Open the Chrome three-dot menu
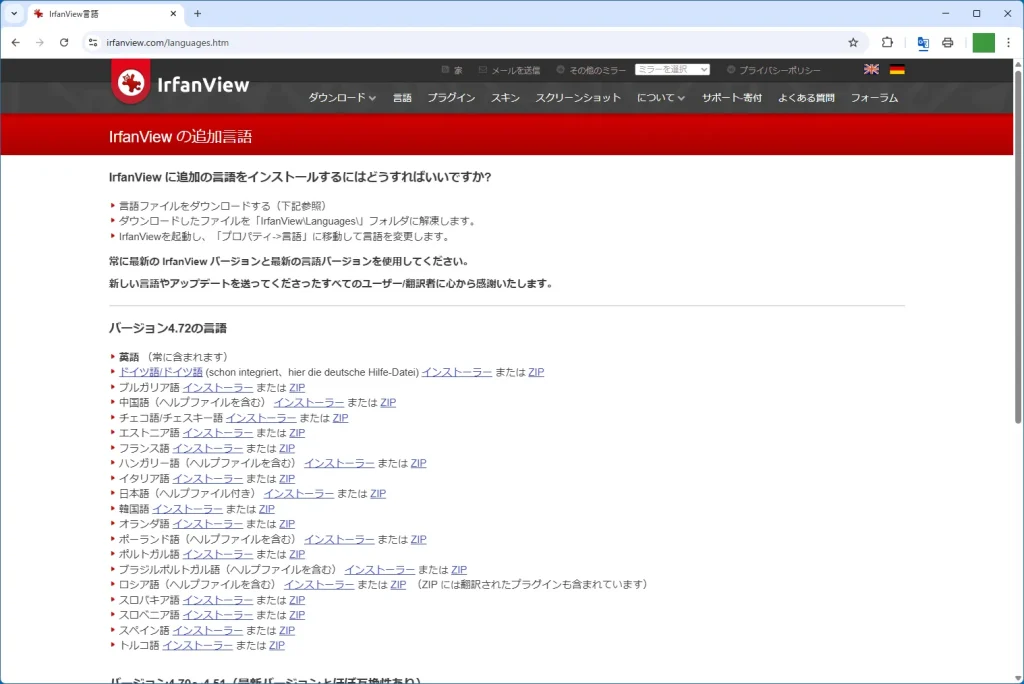 (x=1008, y=42)
